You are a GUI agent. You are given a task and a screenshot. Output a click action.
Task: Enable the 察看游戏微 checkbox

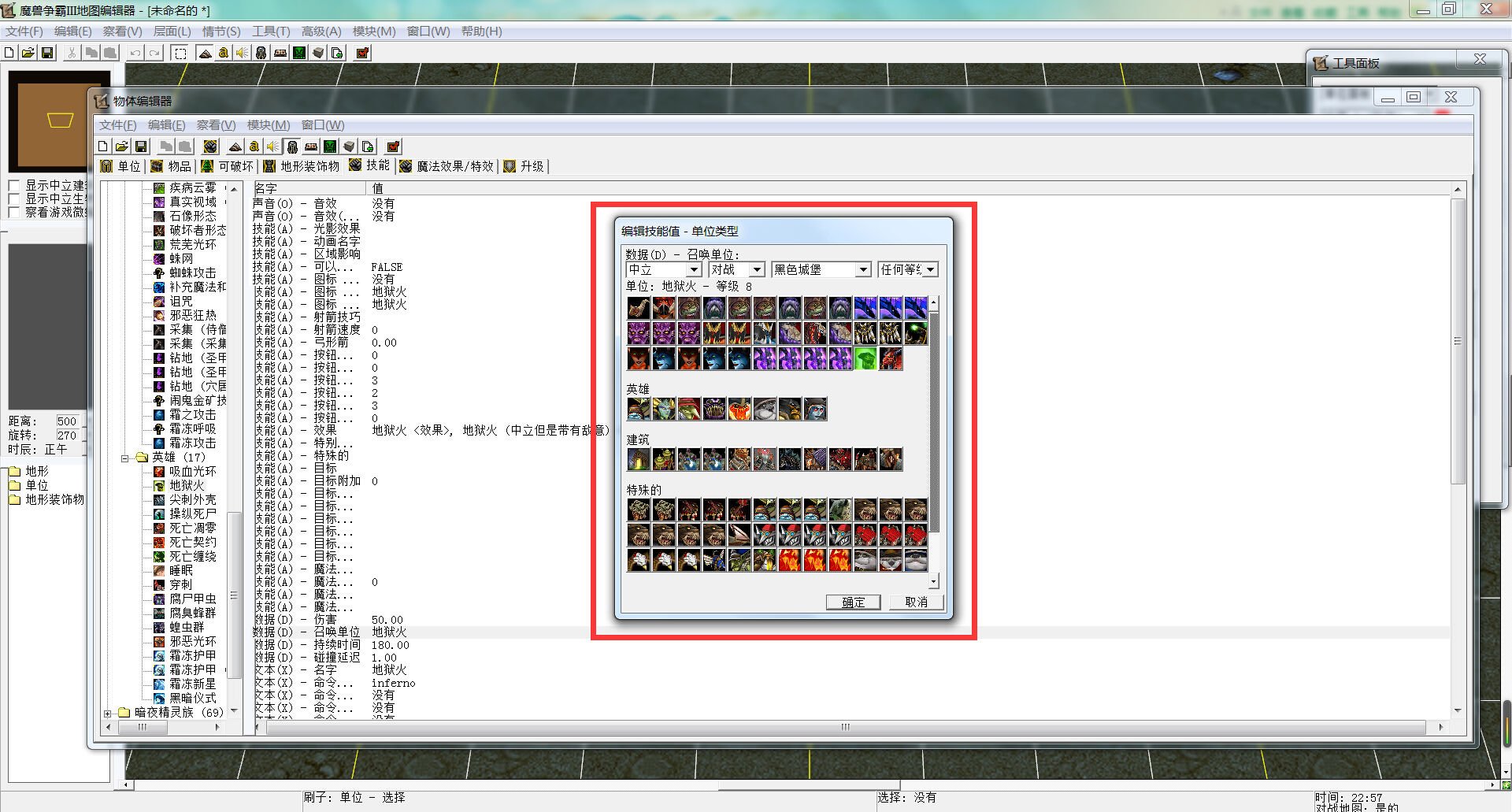(x=14, y=213)
